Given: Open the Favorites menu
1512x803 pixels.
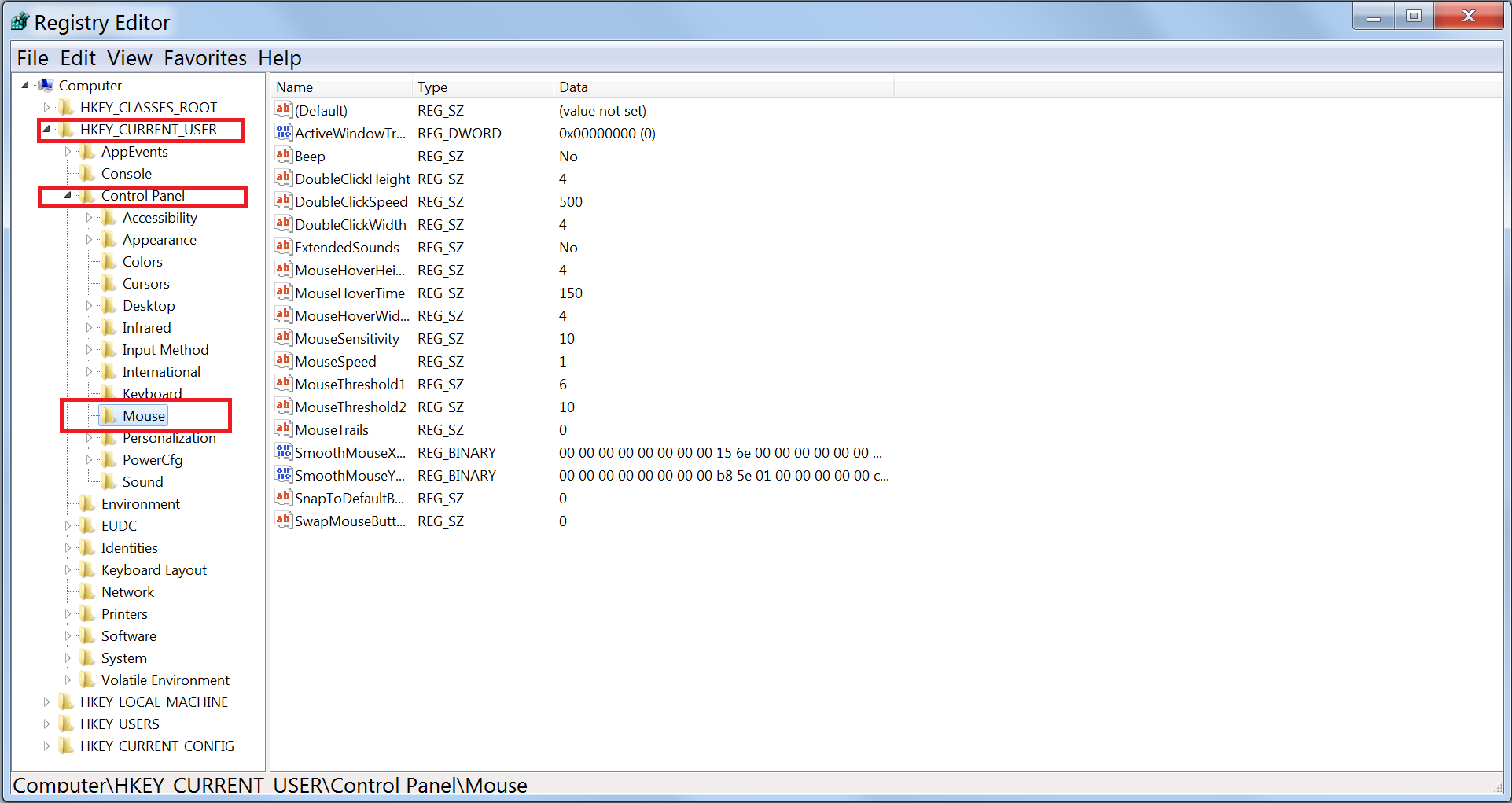Looking at the screenshot, I should [x=205, y=58].
